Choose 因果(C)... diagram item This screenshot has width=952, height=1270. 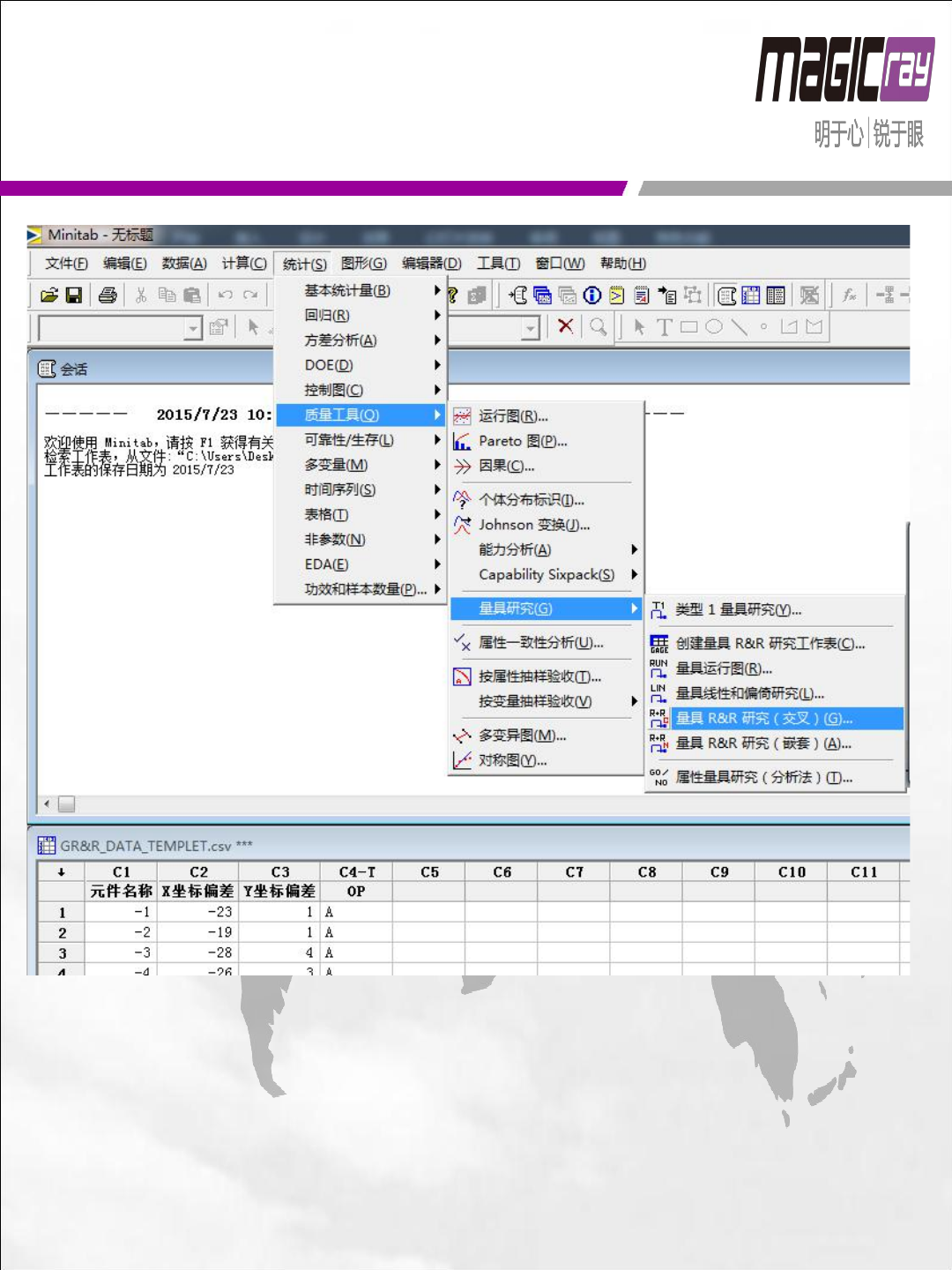click(x=547, y=466)
